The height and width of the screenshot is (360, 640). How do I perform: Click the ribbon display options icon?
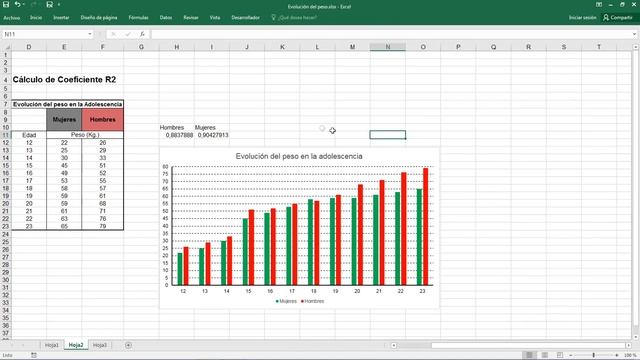tap(599, 4)
